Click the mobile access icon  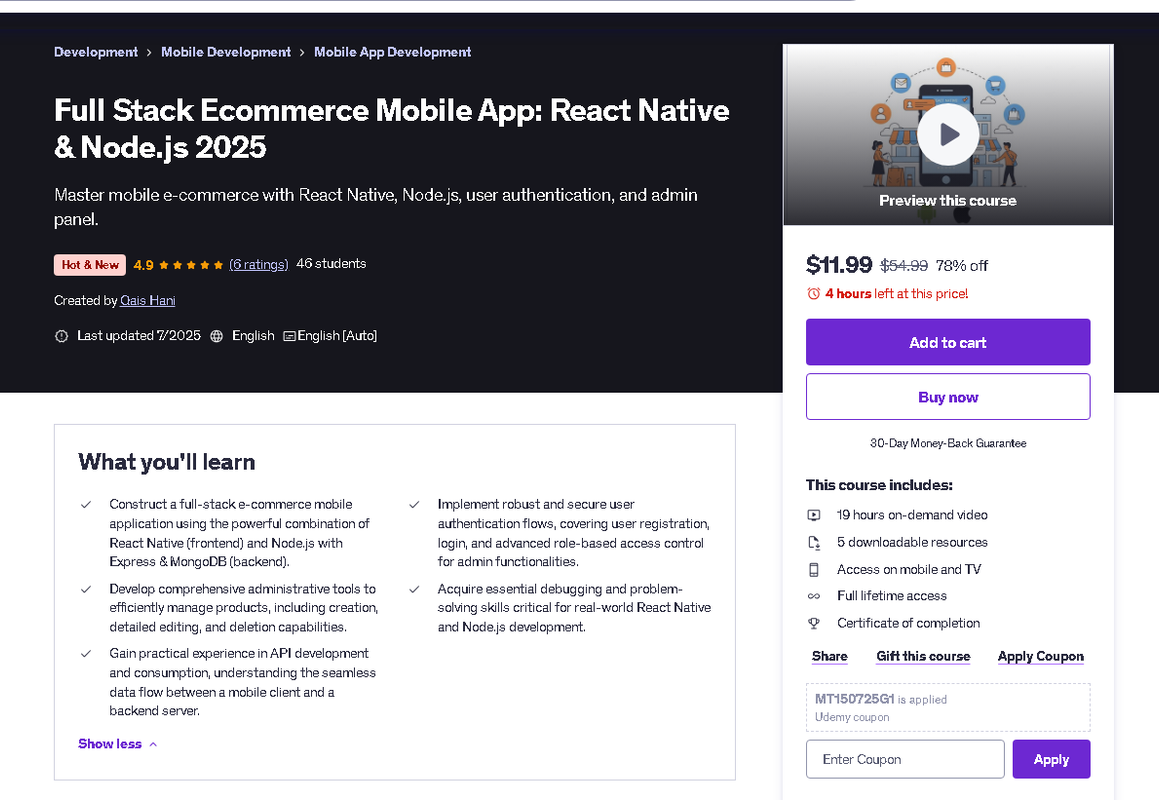[x=814, y=569]
